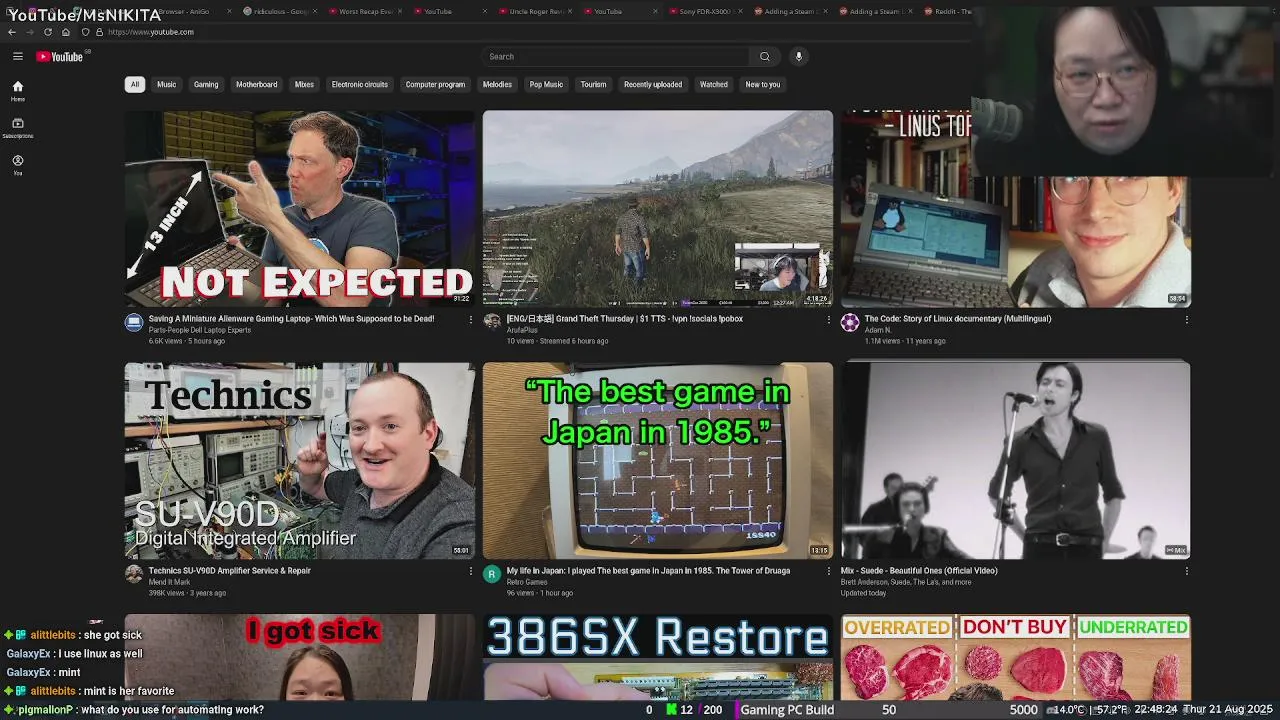Select the Melodies filter chip
The image size is (1280, 720).
[x=497, y=84]
